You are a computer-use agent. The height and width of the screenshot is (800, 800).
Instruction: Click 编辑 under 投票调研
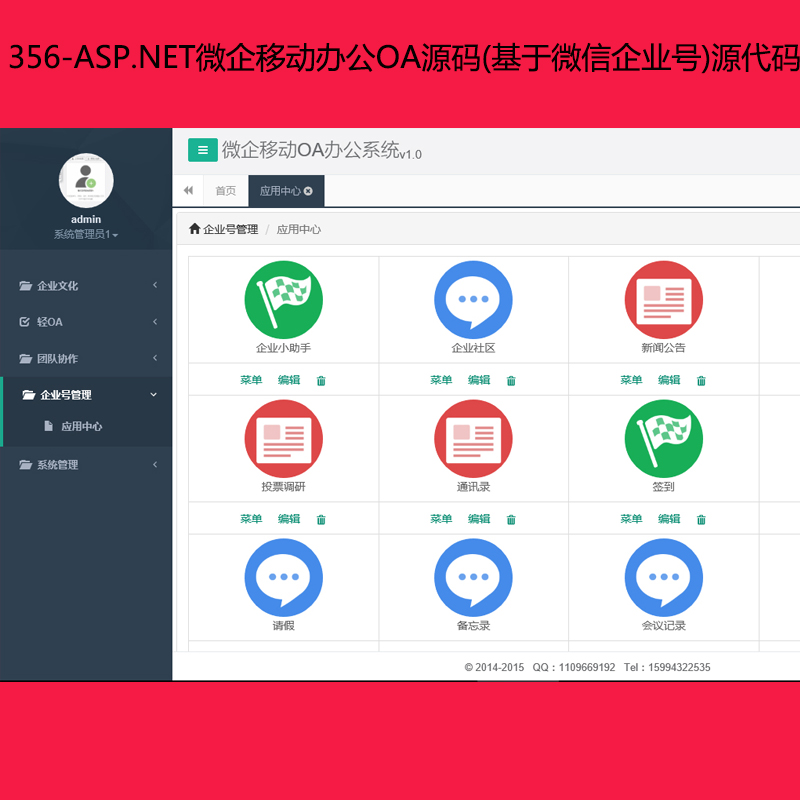click(289, 518)
